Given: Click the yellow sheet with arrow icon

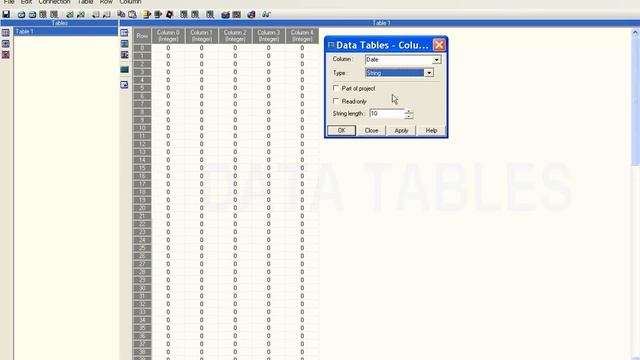Looking at the screenshot, I should pyautogui.click(x=147, y=15).
